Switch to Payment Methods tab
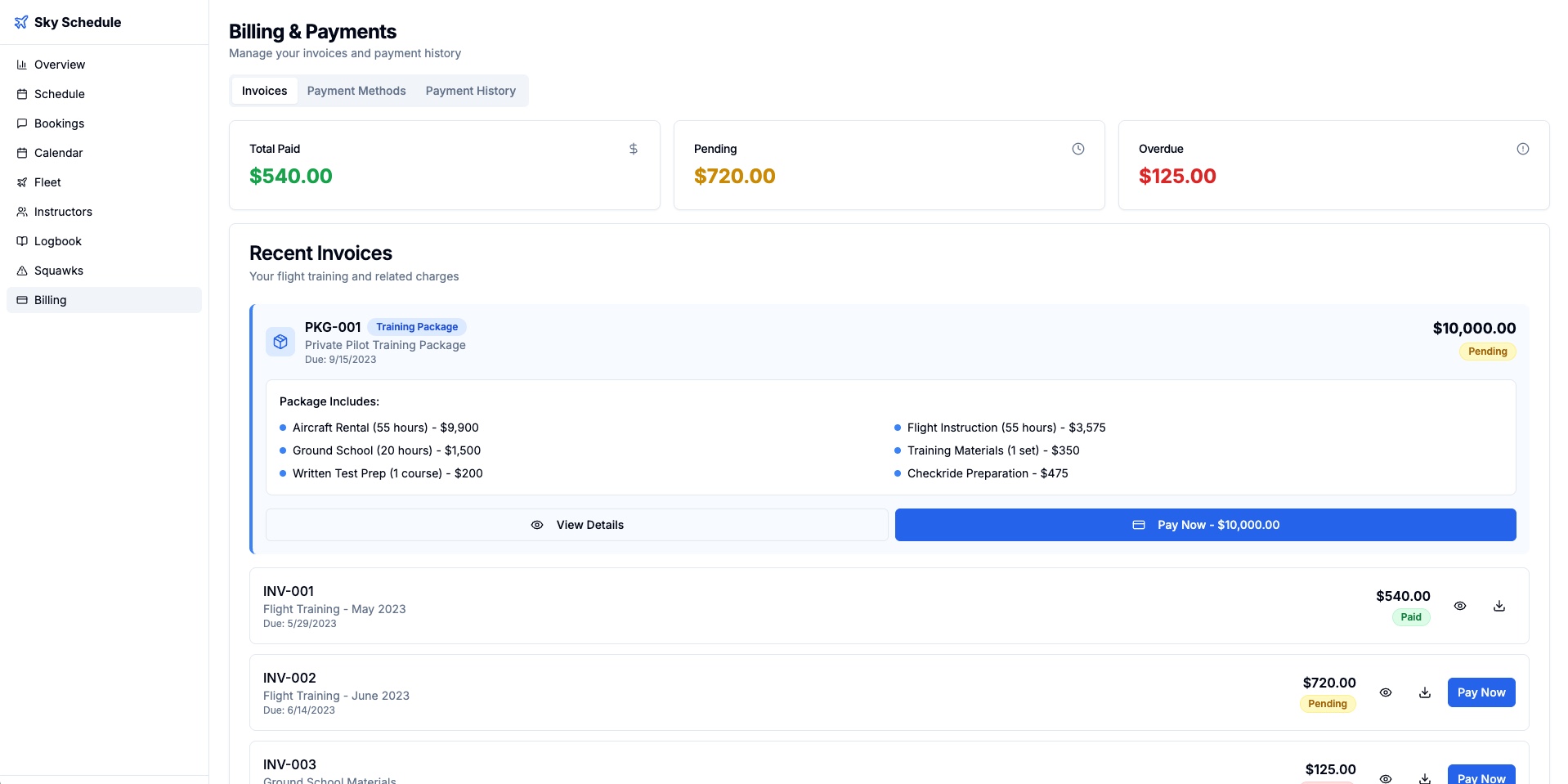The image size is (1568, 784). [x=356, y=91]
